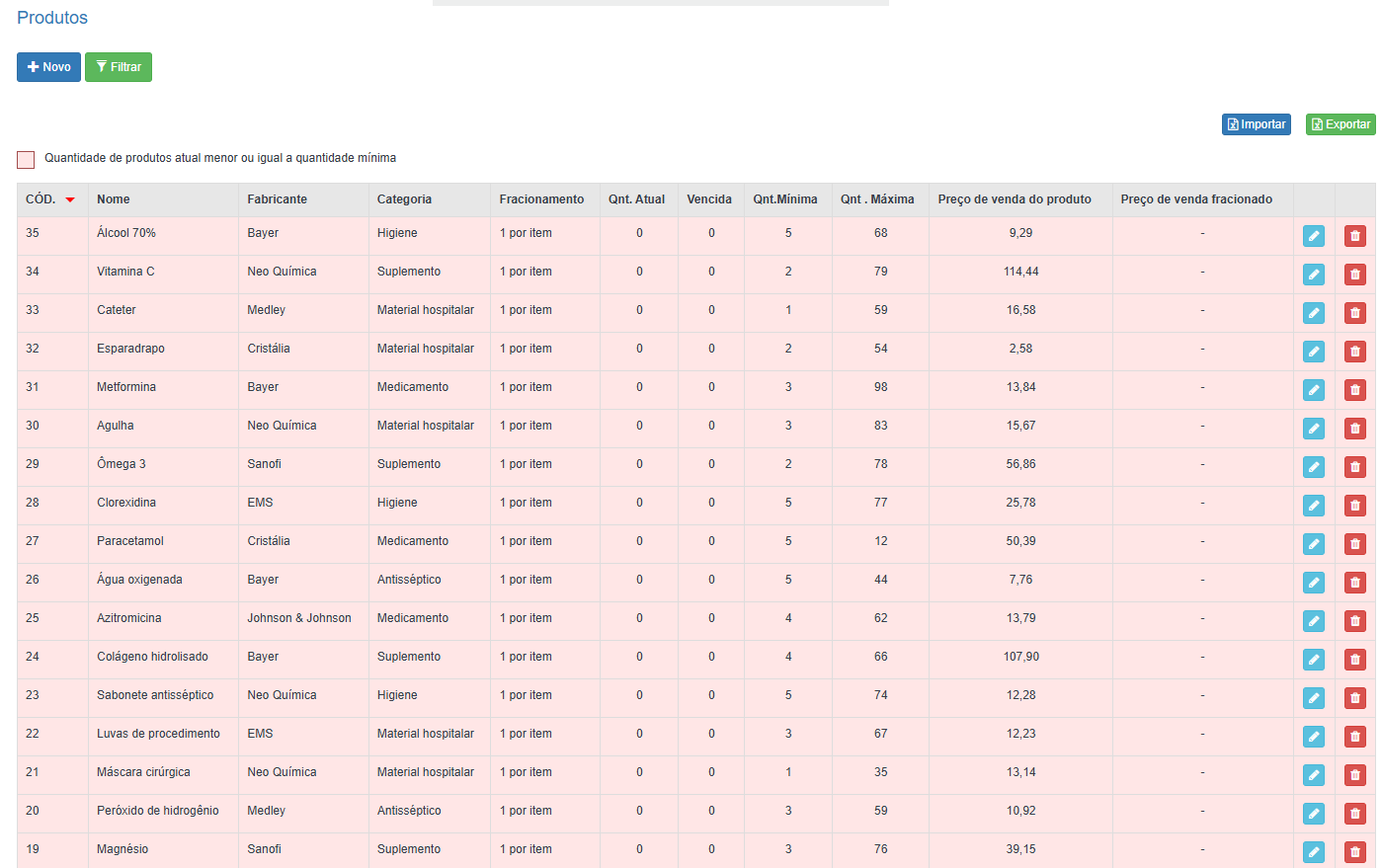Screen dimensions: 1382x868
Task: Delete the Vitamina C product row
Action: click(x=1354, y=274)
